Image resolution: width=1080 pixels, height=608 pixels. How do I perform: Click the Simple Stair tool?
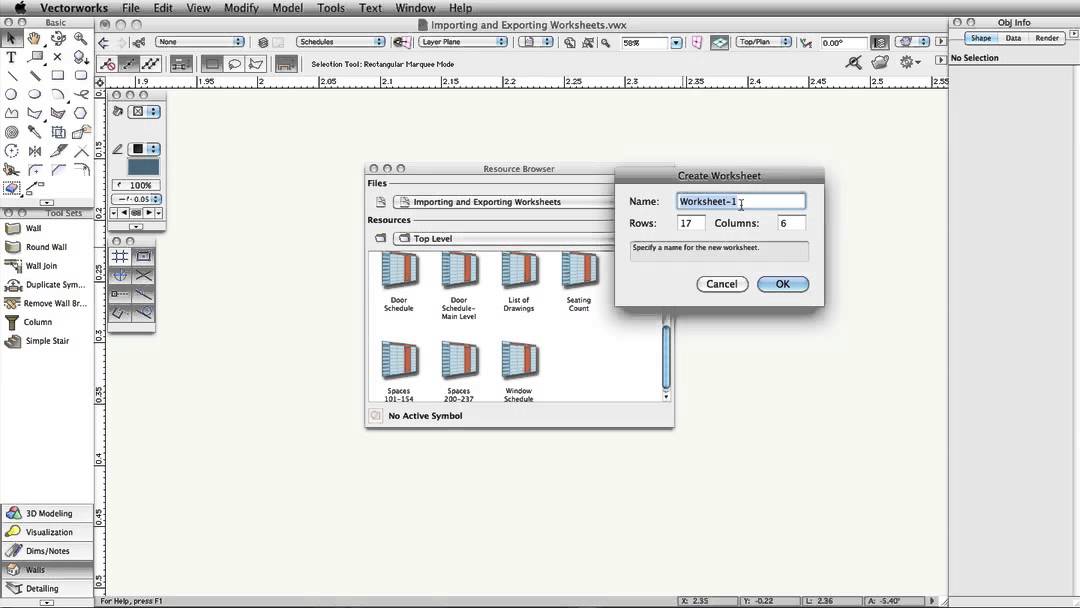tap(47, 341)
